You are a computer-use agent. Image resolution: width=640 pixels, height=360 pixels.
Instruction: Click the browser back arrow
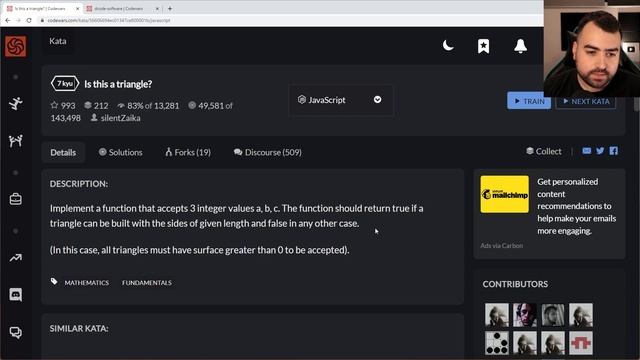8,20
